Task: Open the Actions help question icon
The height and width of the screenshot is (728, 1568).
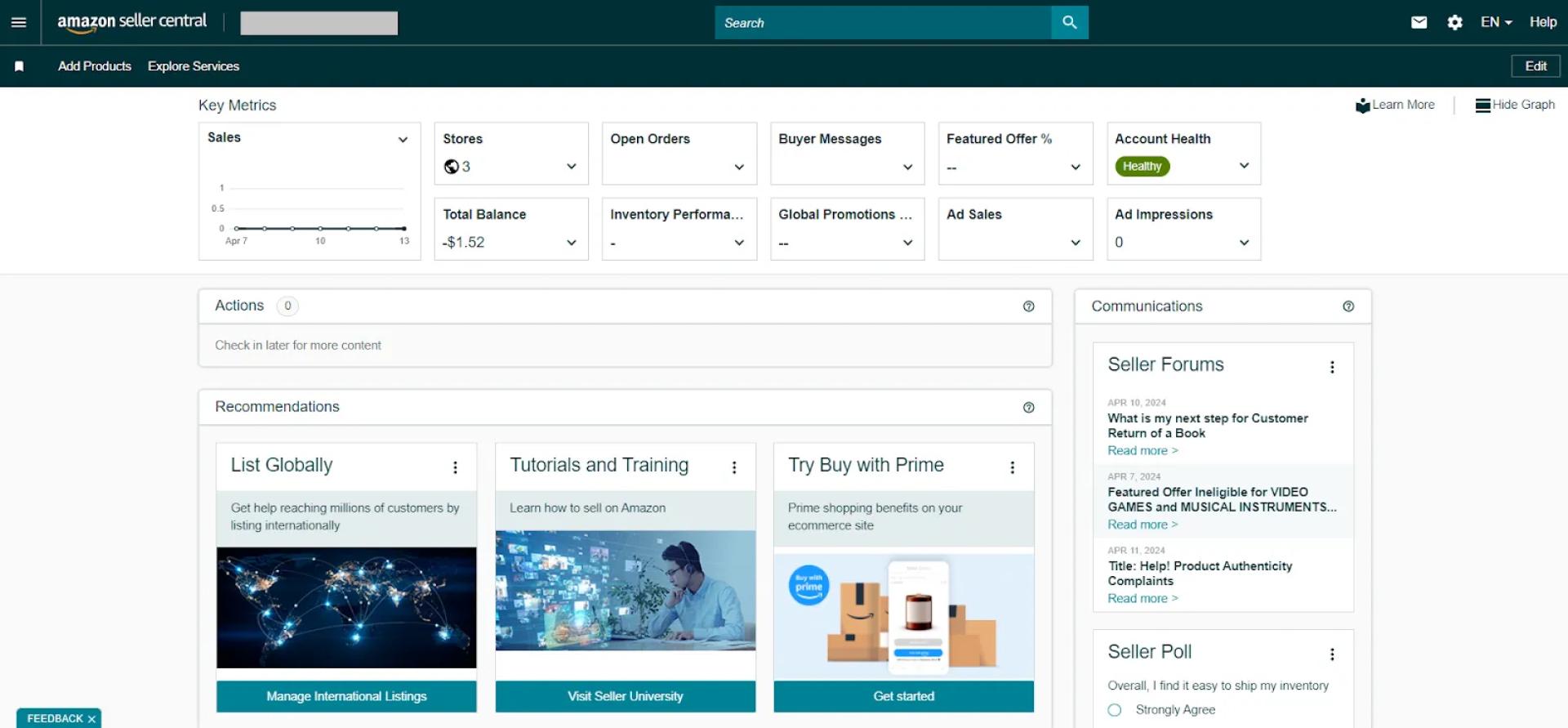Action: pyautogui.click(x=1028, y=306)
